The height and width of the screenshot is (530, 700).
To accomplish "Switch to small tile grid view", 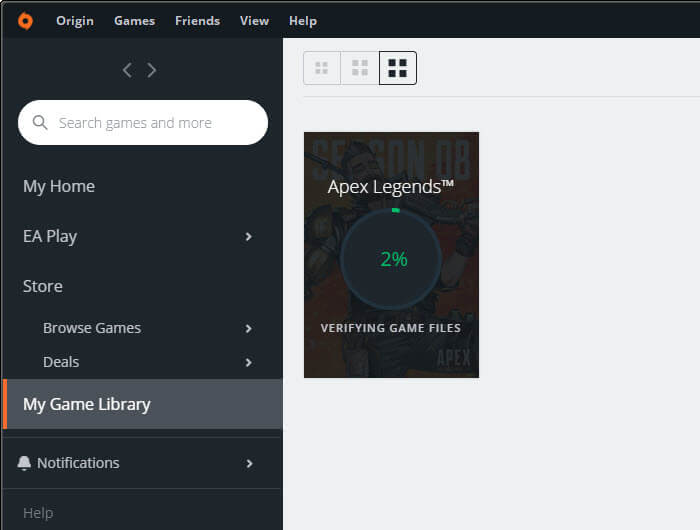I will point(322,68).
